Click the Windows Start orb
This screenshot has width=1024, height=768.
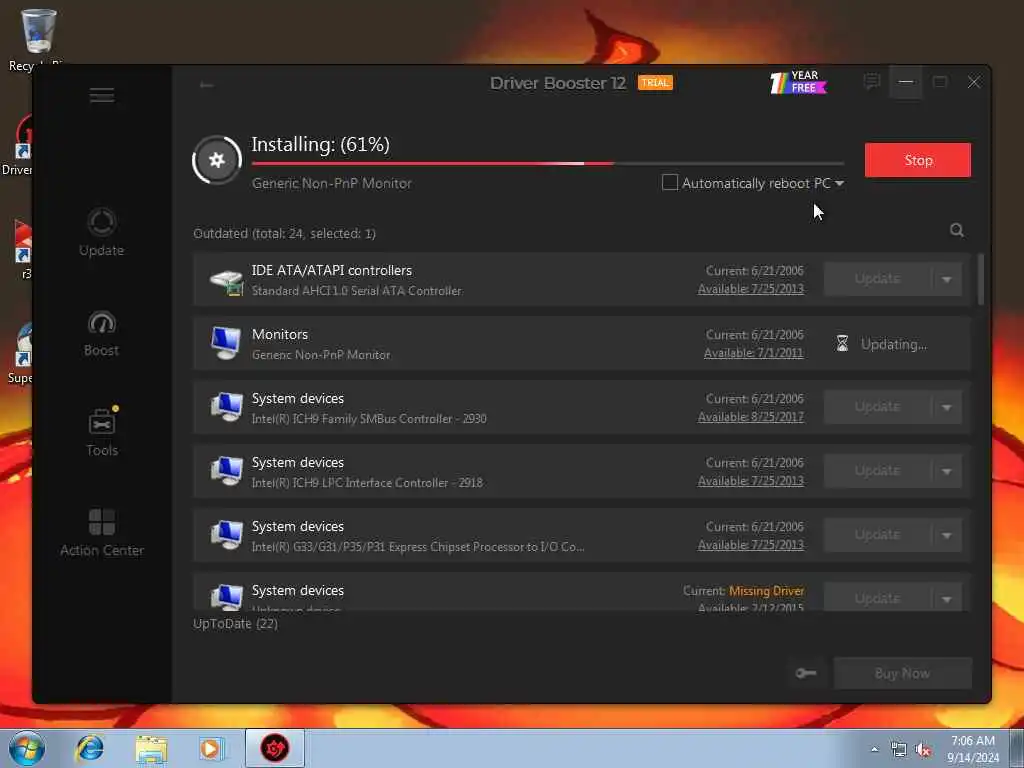tap(27, 748)
